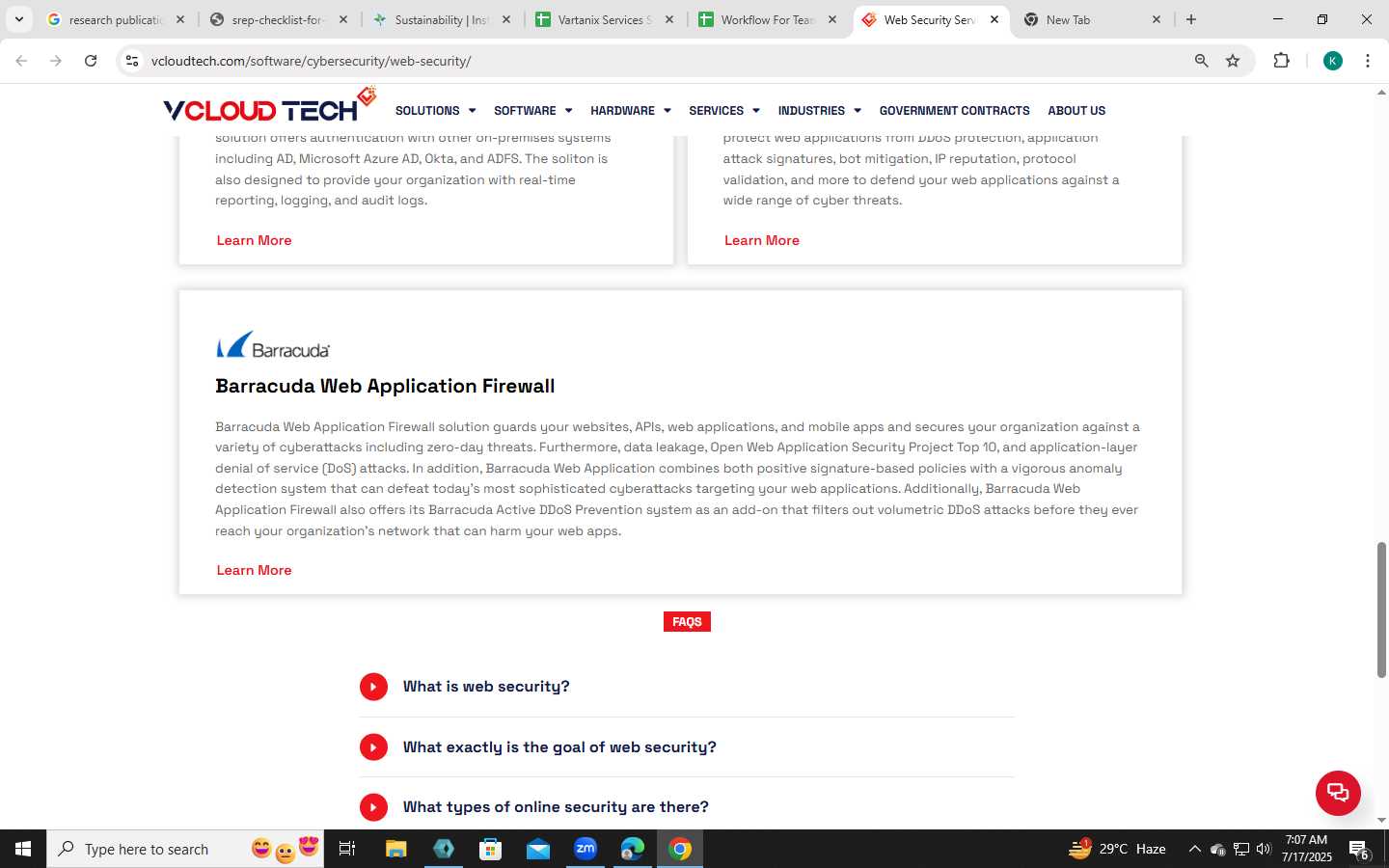Expand 'What is web security?' question
The height and width of the screenshot is (868, 1389).
[x=687, y=687]
